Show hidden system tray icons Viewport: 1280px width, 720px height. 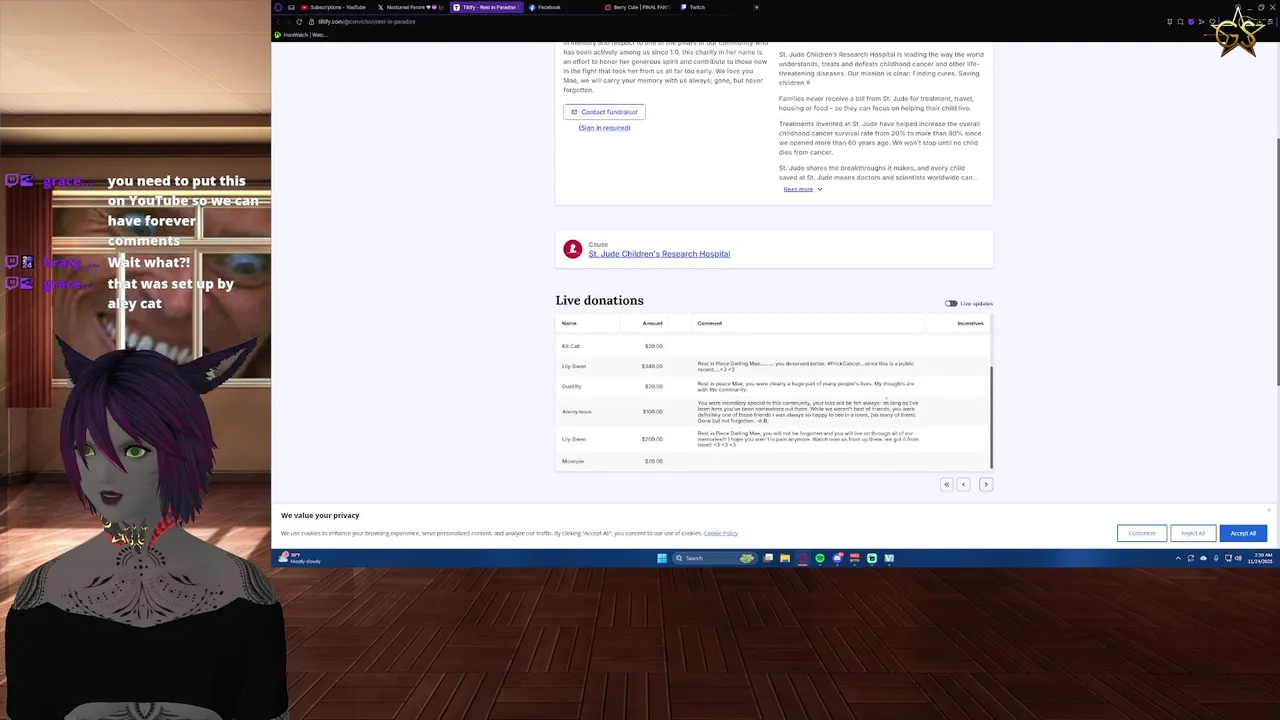[x=1178, y=558]
